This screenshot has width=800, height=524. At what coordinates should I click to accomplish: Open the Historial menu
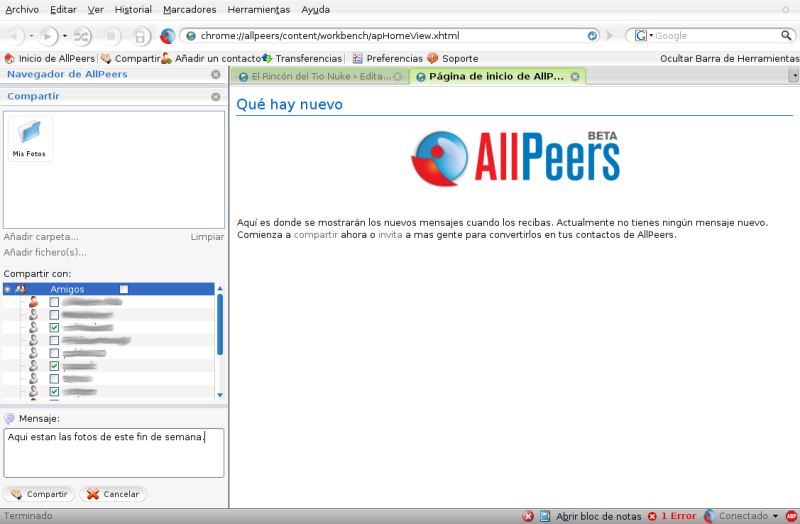click(x=133, y=9)
